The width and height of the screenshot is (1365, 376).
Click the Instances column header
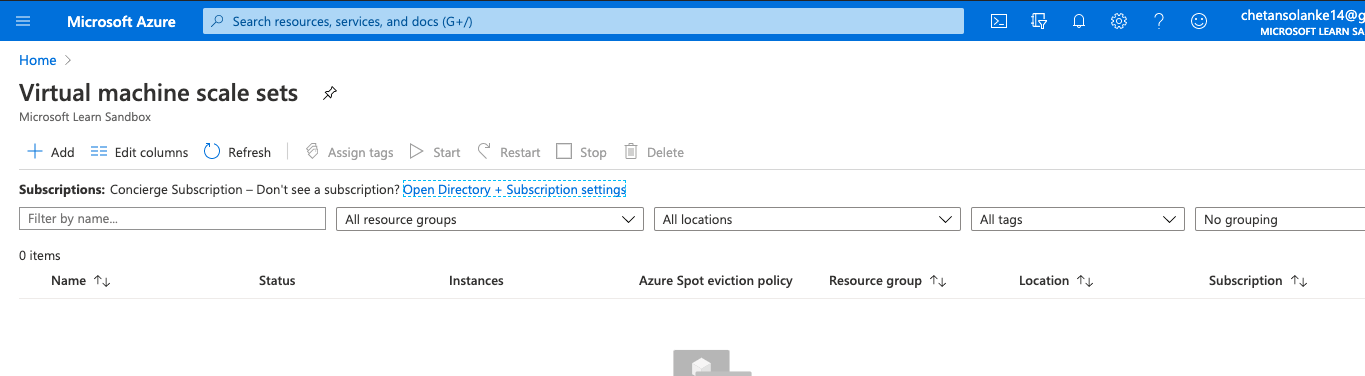click(x=476, y=281)
